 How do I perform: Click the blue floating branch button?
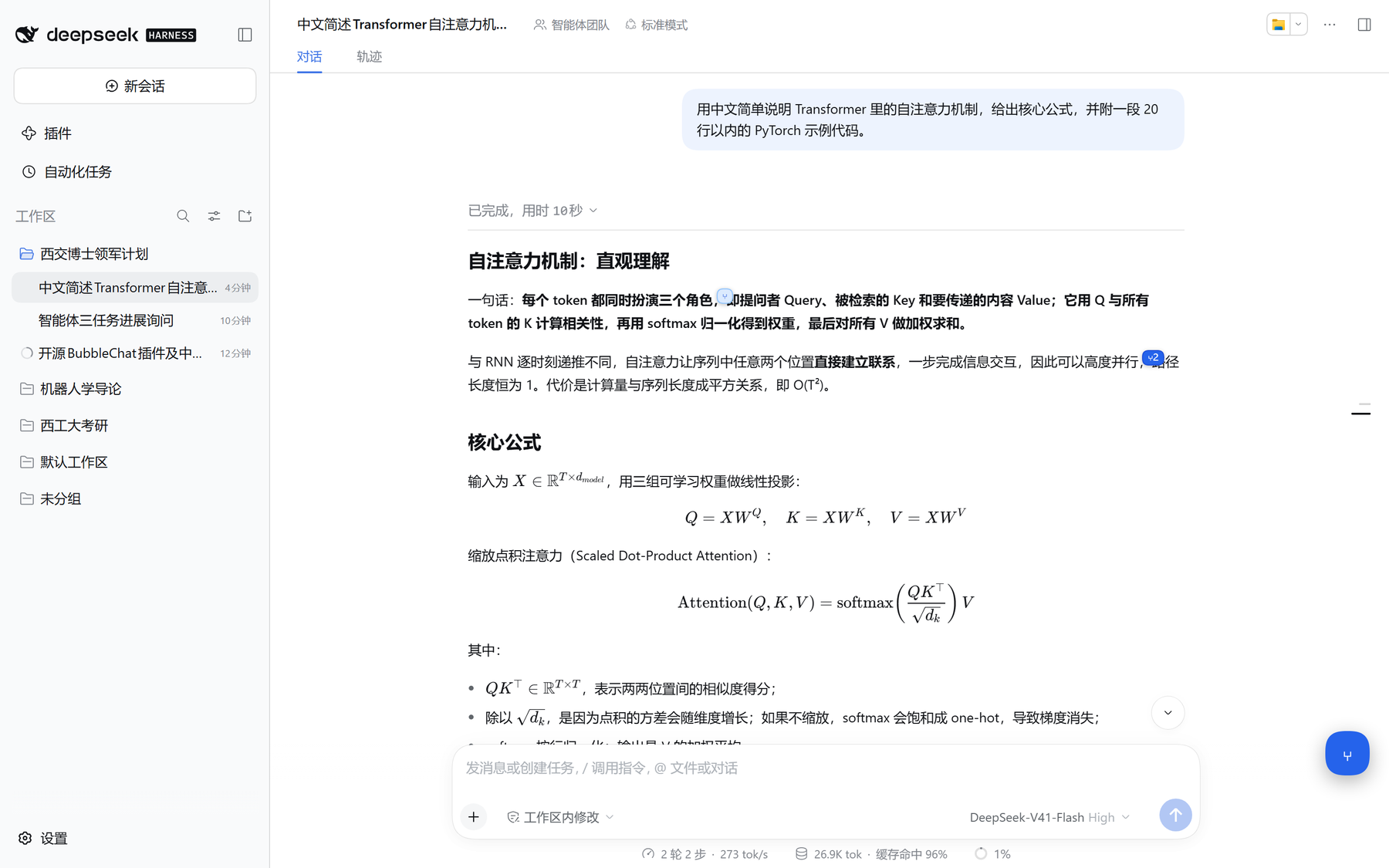tap(1347, 753)
